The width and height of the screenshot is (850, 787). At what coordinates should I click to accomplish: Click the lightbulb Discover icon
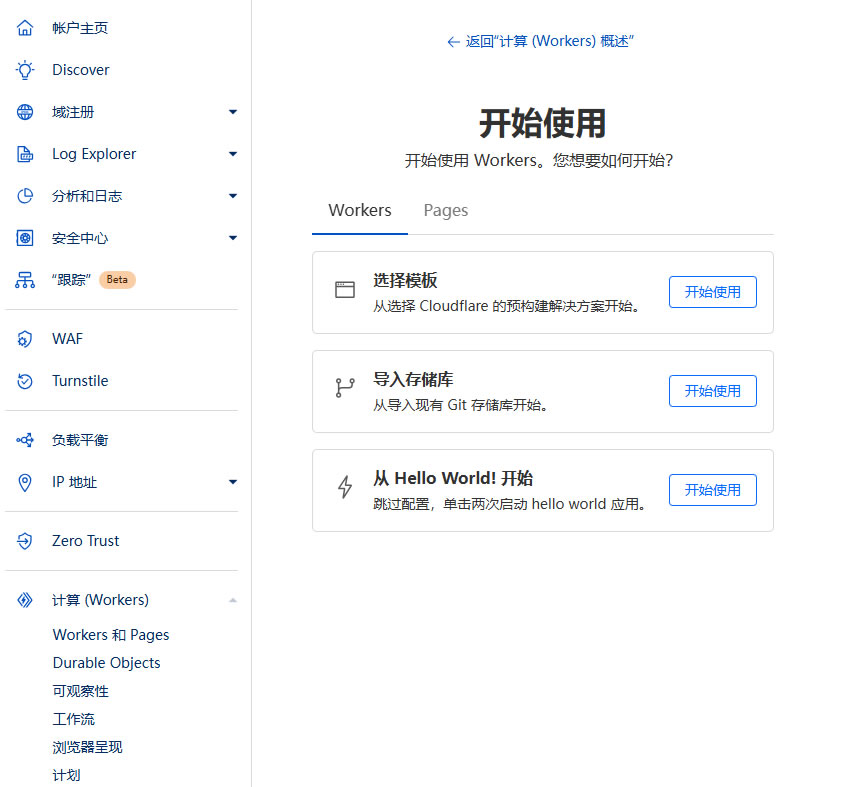pos(25,70)
